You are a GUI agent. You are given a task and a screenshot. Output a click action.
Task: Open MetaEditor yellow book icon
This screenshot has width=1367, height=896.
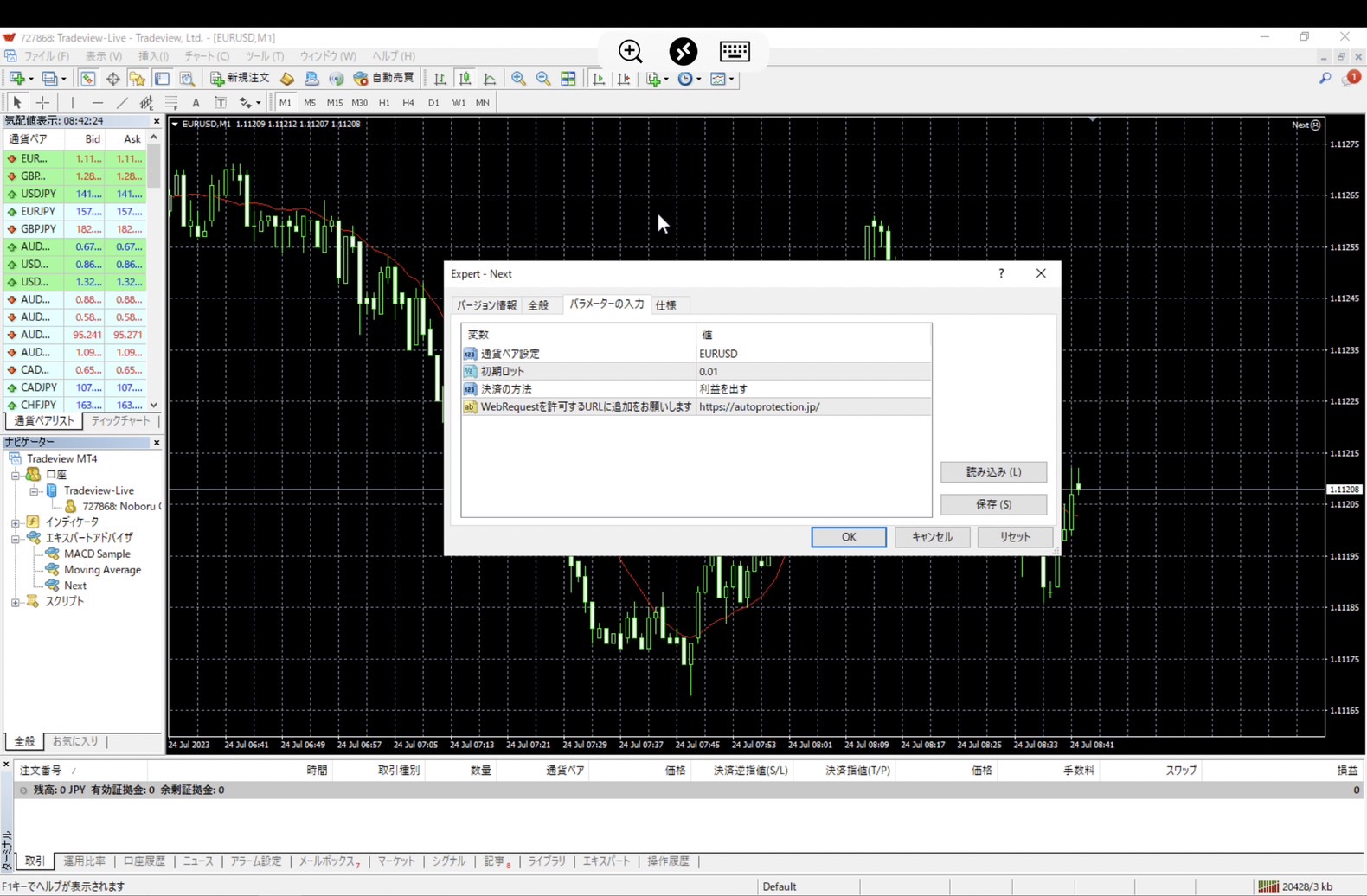287,79
